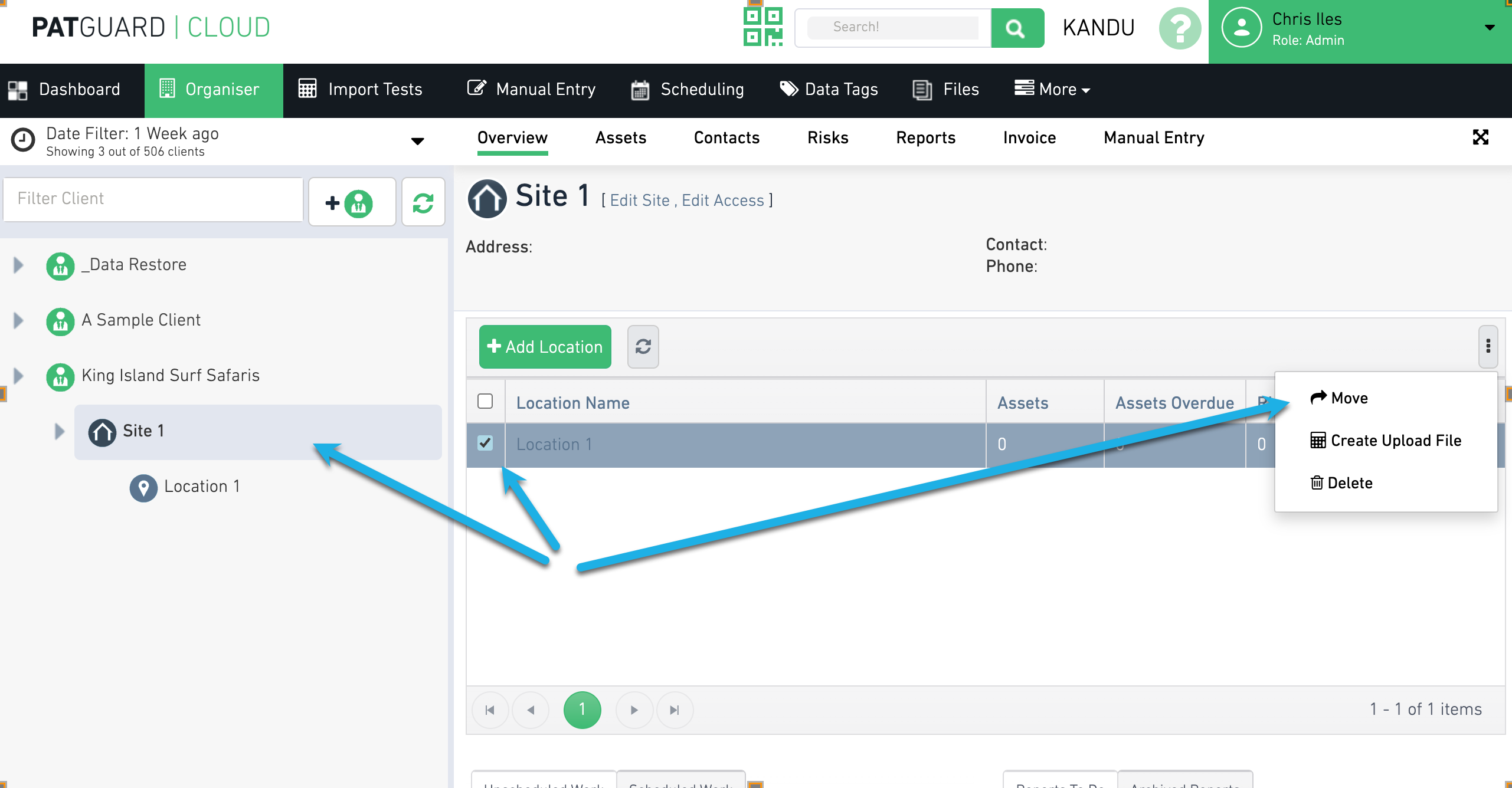Viewport: 1512px width, 788px height.
Task: Refresh the client list
Action: tap(423, 202)
